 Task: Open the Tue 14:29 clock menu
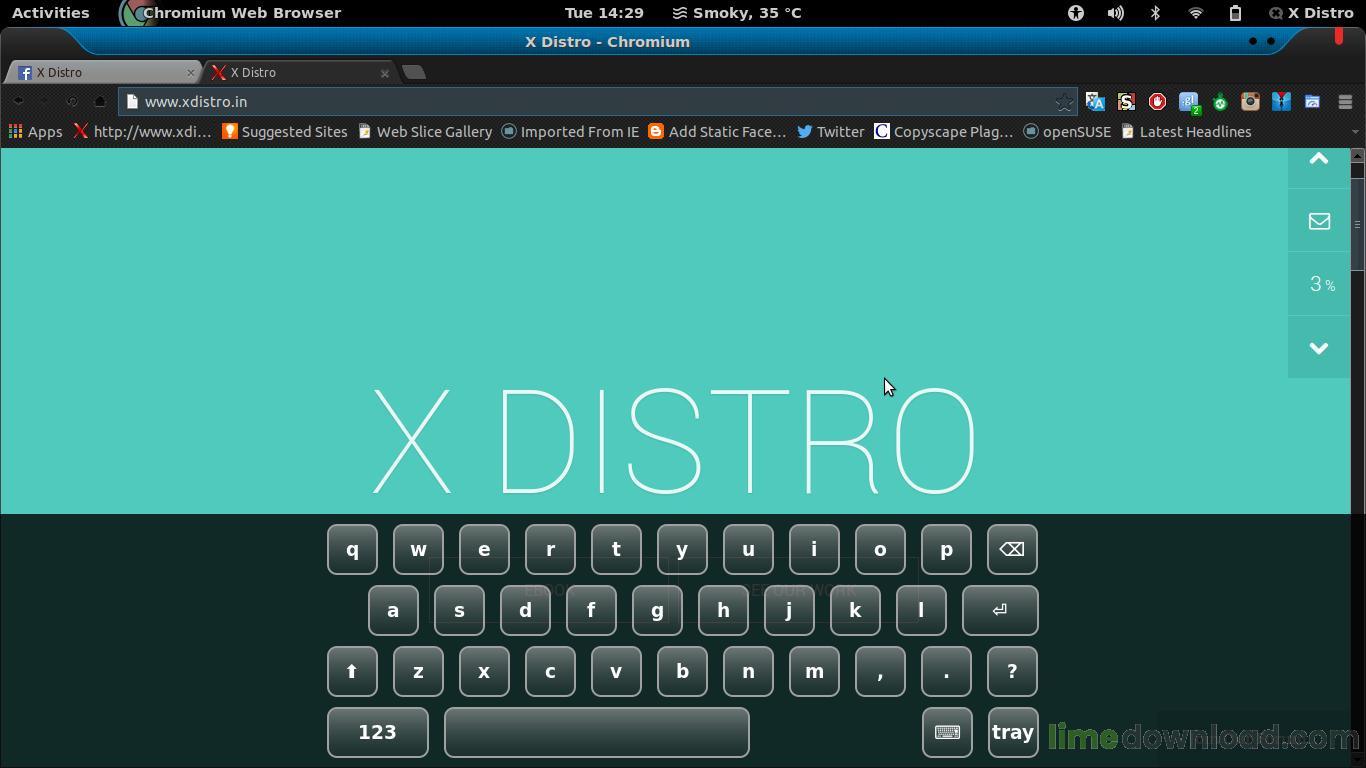point(604,13)
